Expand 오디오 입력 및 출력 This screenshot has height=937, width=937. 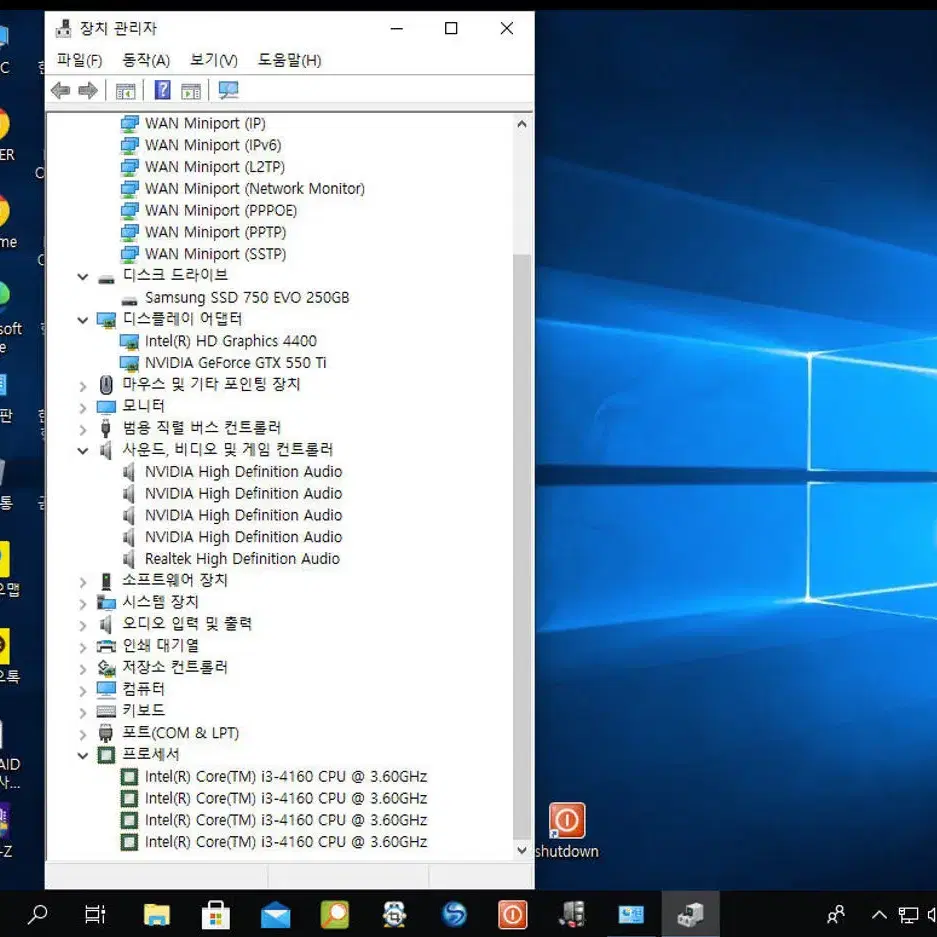tap(82, 625)
